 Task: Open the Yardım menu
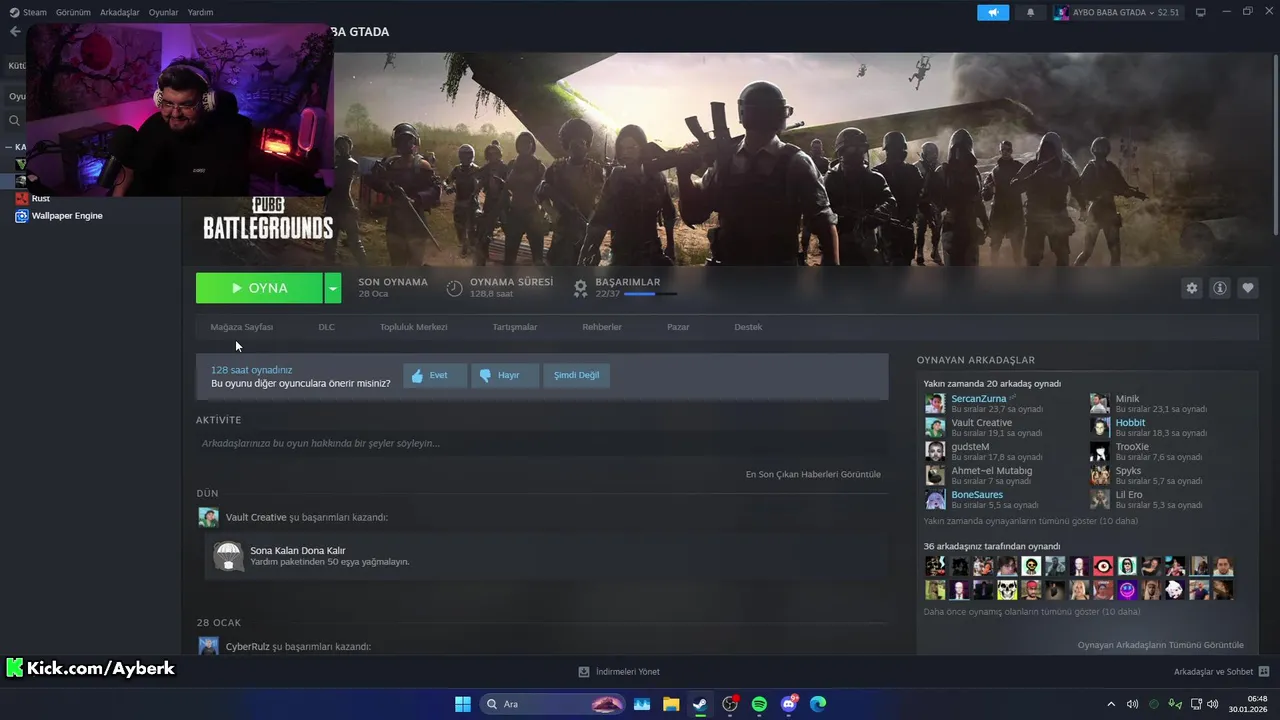200,12
